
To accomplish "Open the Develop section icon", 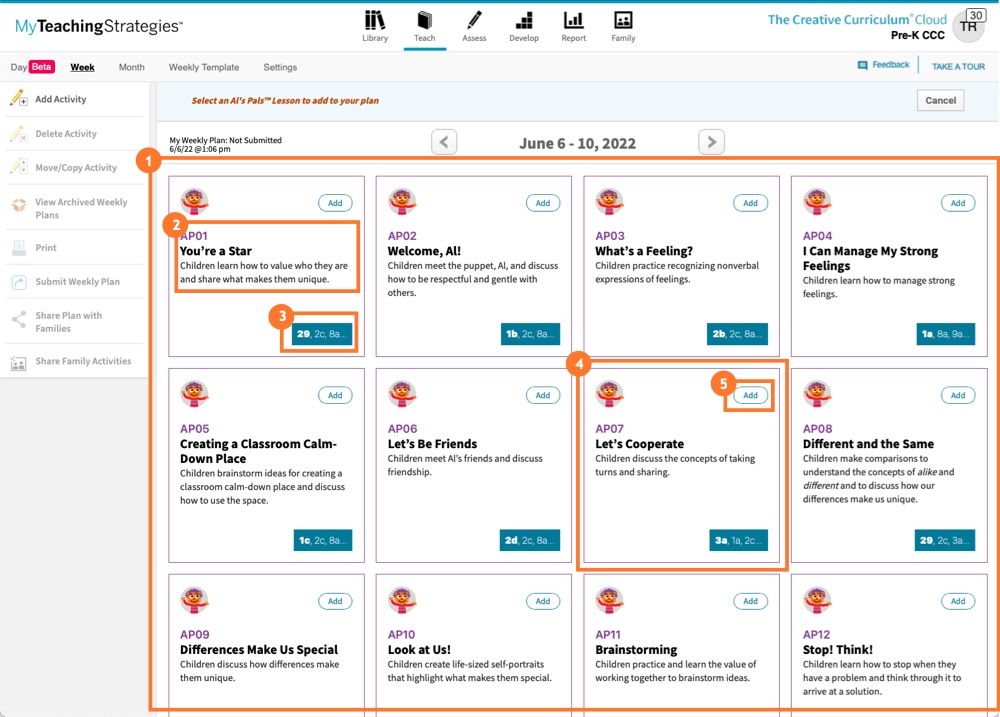I will [523, 21].
